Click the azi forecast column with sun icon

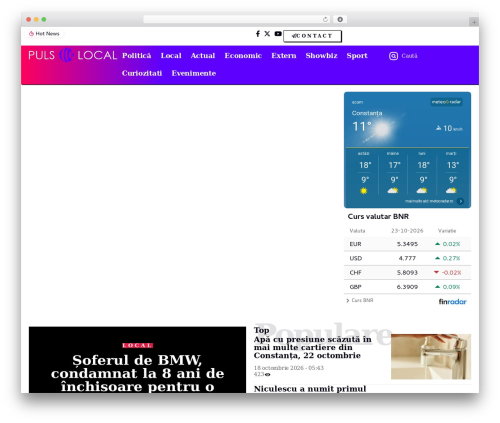coord(364,172)
